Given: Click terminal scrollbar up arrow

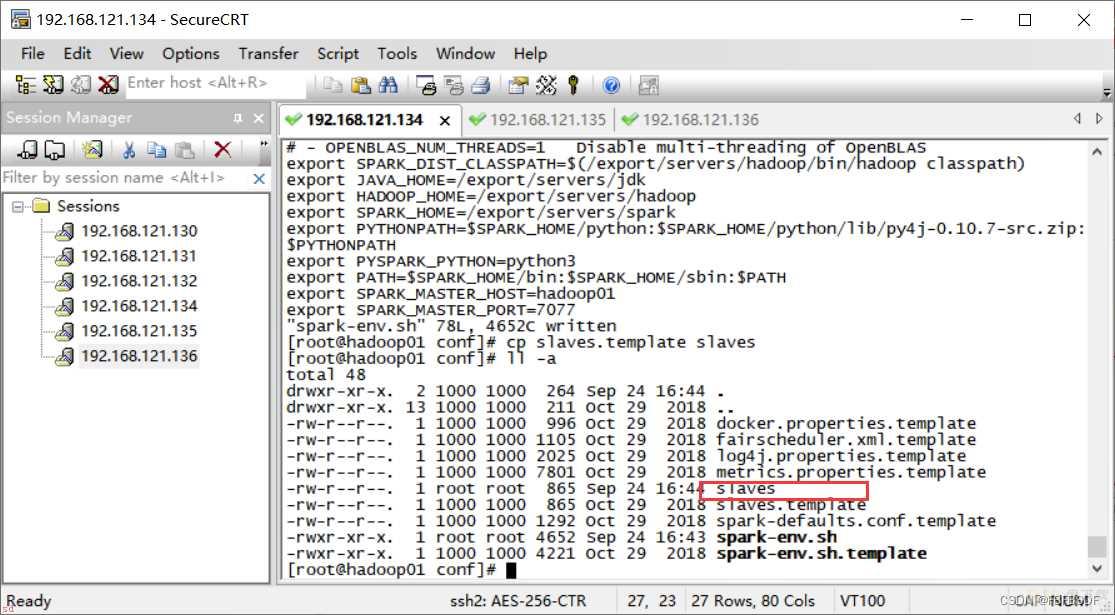Looking at the screenshot, I should pyautogui.click(x=1098, y=152).
